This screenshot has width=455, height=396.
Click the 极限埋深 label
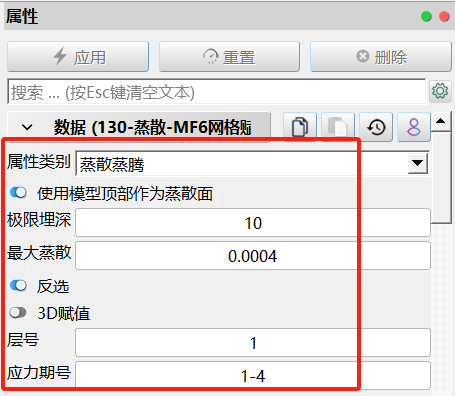coord(39,220)
